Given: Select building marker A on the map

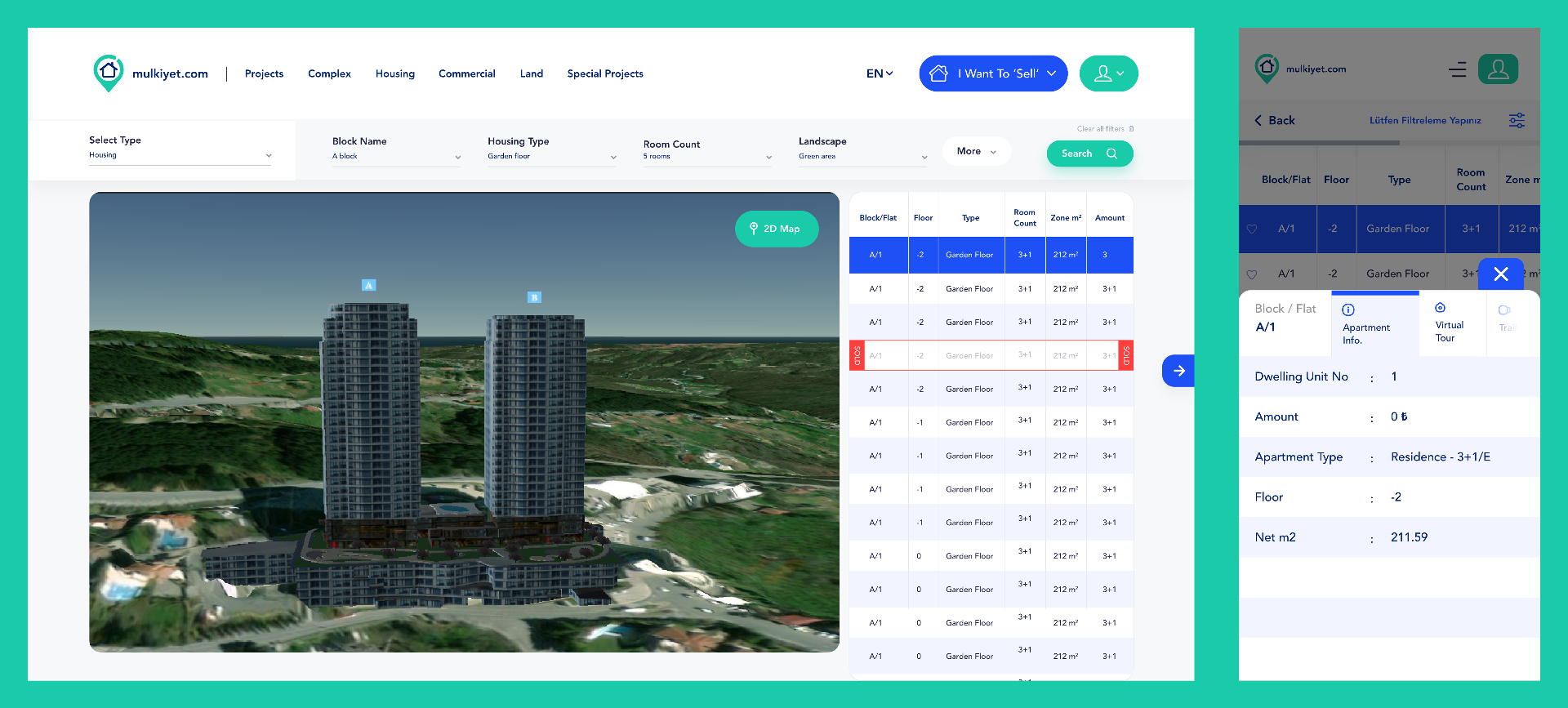Looking at the screenshot, I should tap(369, 285).
